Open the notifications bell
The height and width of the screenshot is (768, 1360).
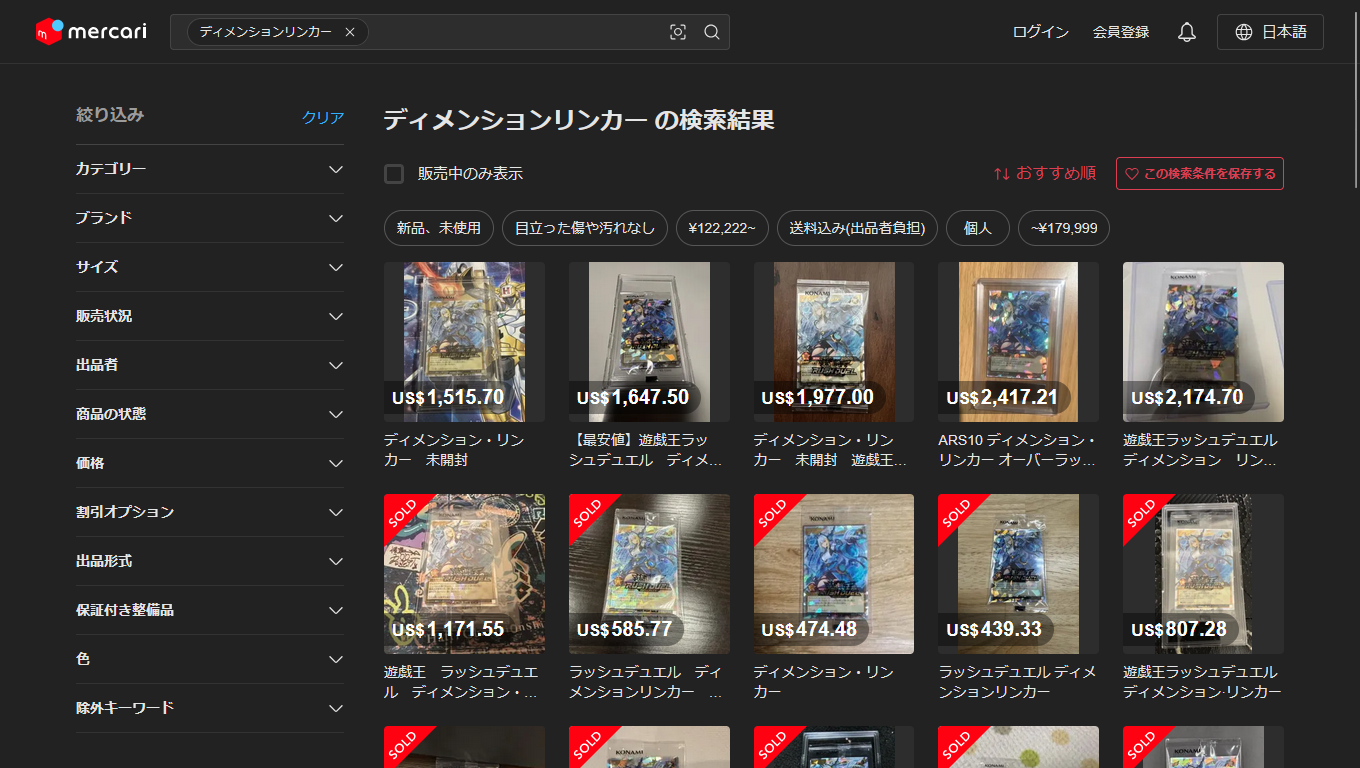1187,32
